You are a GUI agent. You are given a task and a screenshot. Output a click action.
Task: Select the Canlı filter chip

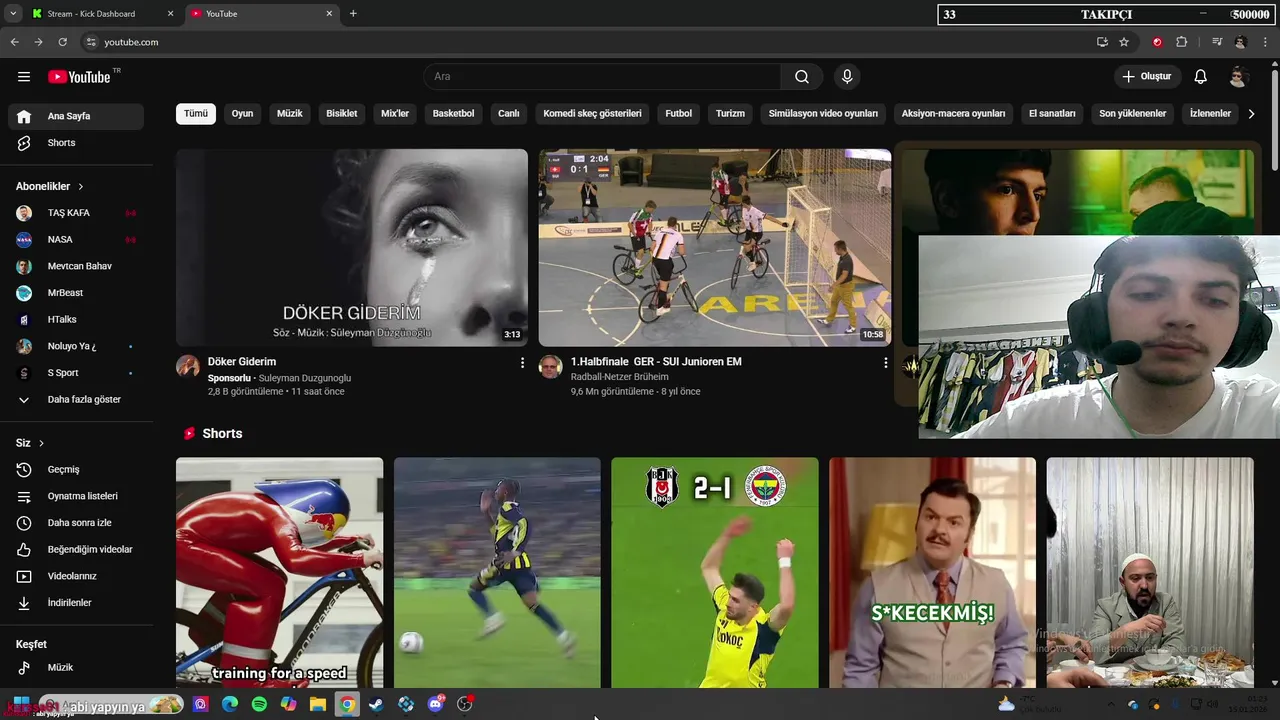tap(509, 113)
